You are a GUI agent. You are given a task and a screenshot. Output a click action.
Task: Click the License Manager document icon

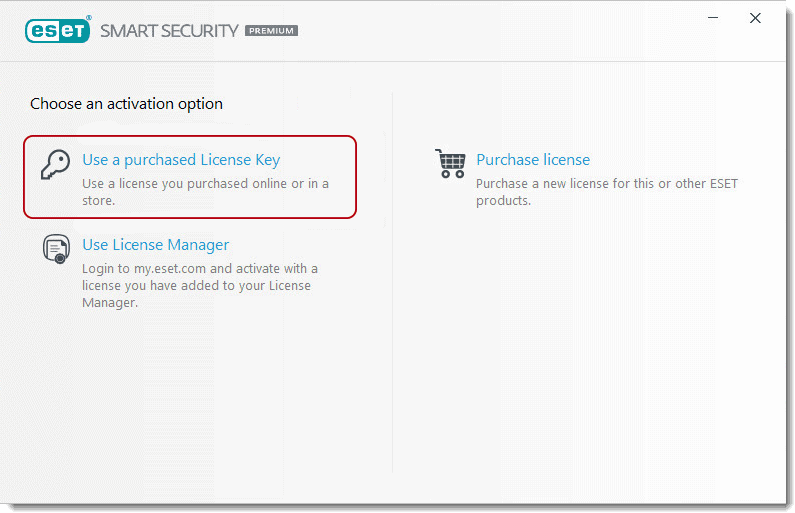pos(56,248)
